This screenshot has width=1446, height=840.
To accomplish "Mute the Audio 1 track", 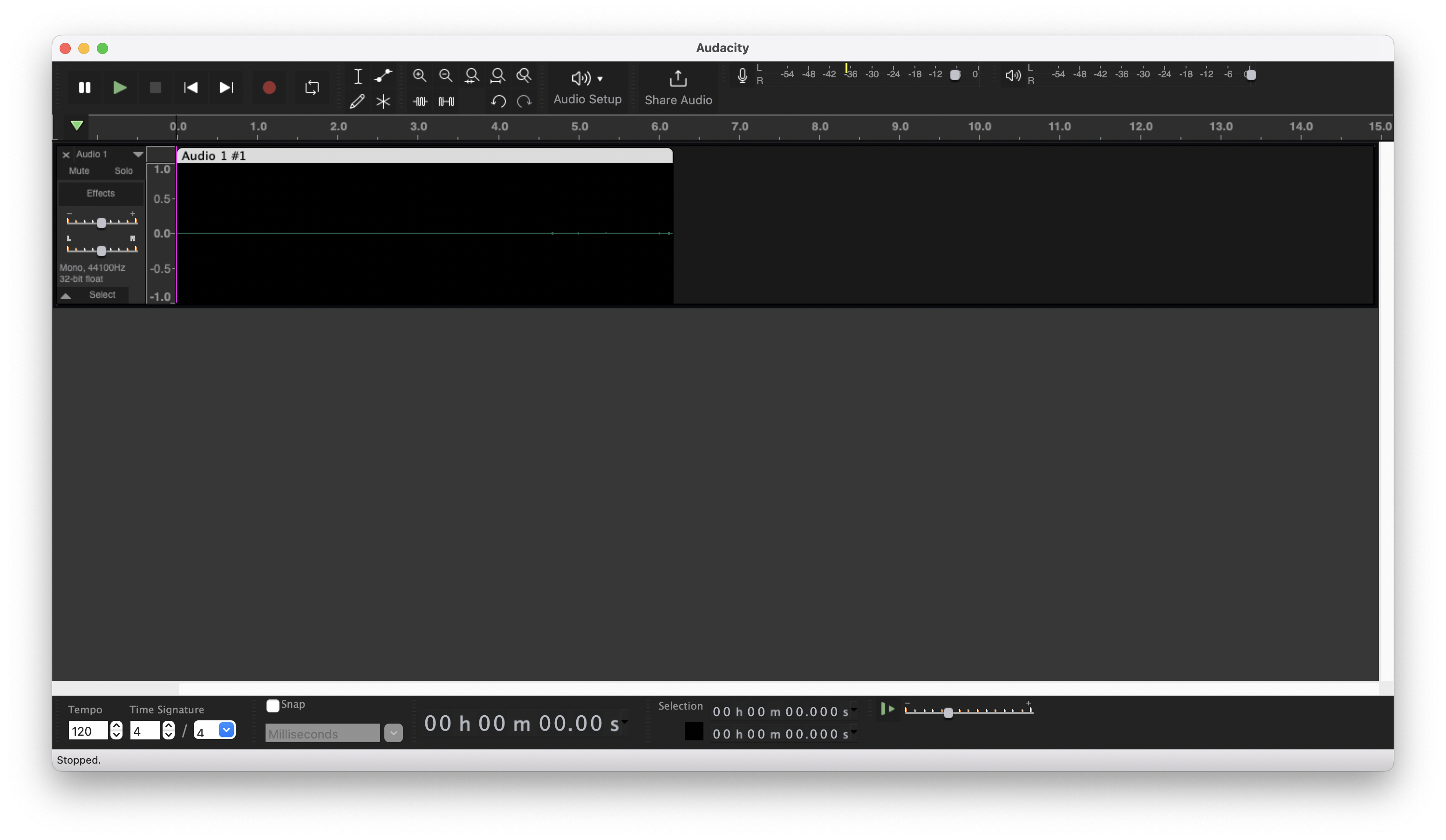I will point(79,170).
